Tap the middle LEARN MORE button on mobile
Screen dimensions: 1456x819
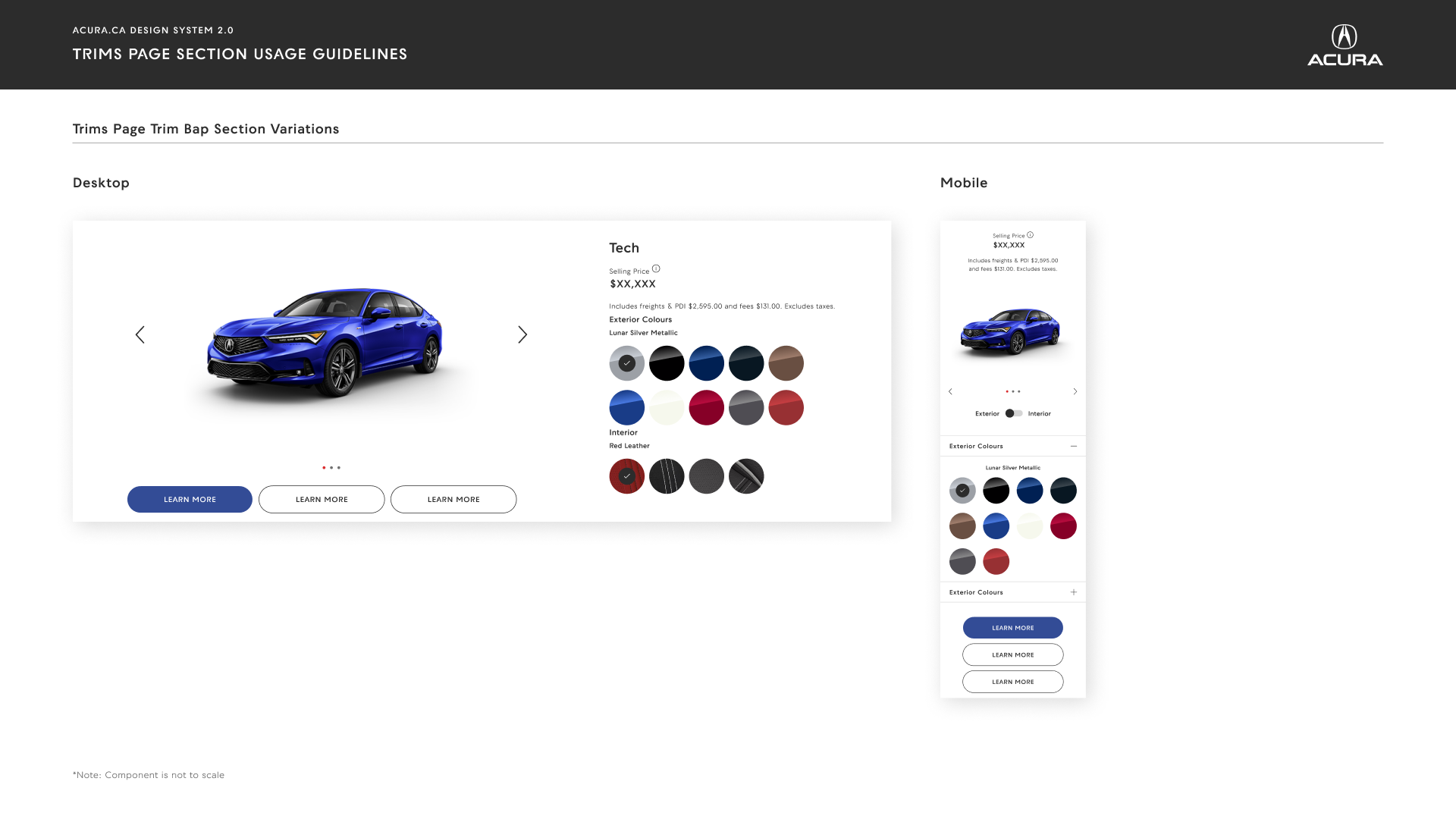pos(1013,654)
